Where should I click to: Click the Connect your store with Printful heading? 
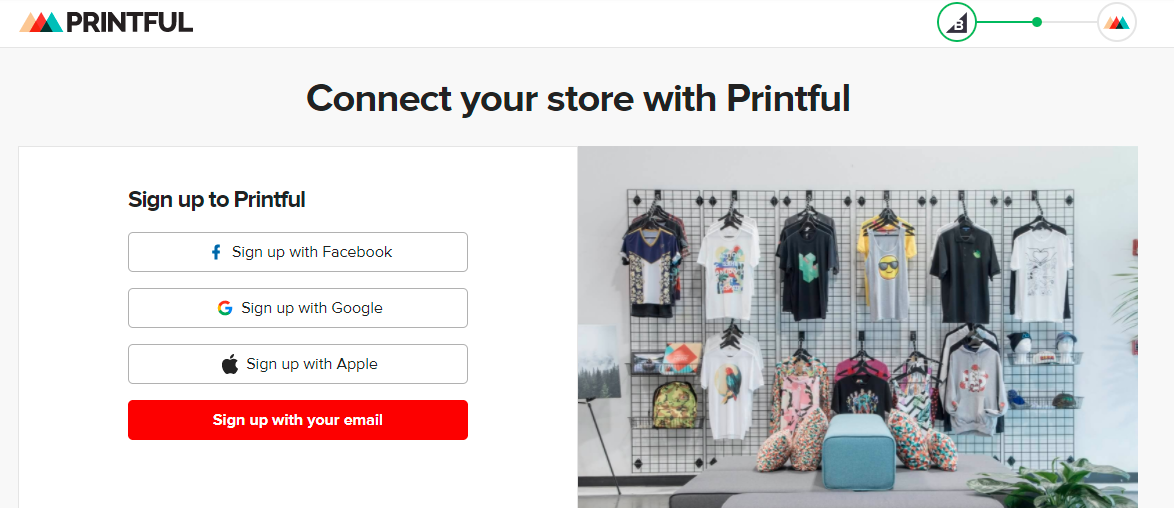coord(578,98)
